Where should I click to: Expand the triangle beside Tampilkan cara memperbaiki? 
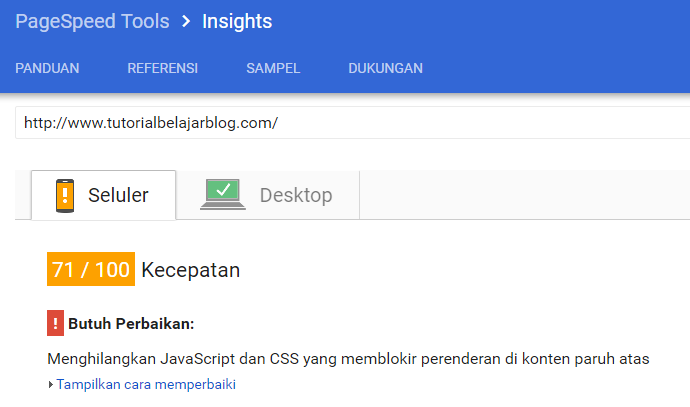pyautogui.click(x=51, y=384)
